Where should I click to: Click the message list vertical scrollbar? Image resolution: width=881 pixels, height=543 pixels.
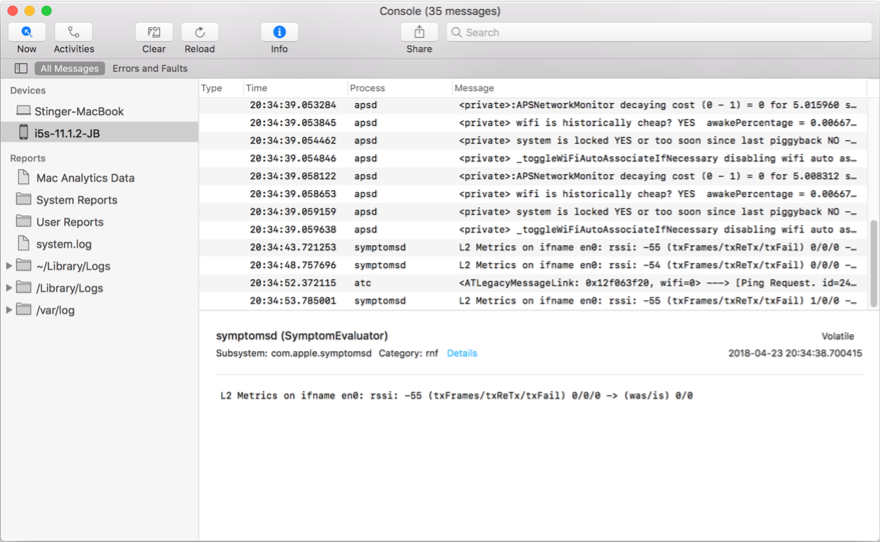873,263
